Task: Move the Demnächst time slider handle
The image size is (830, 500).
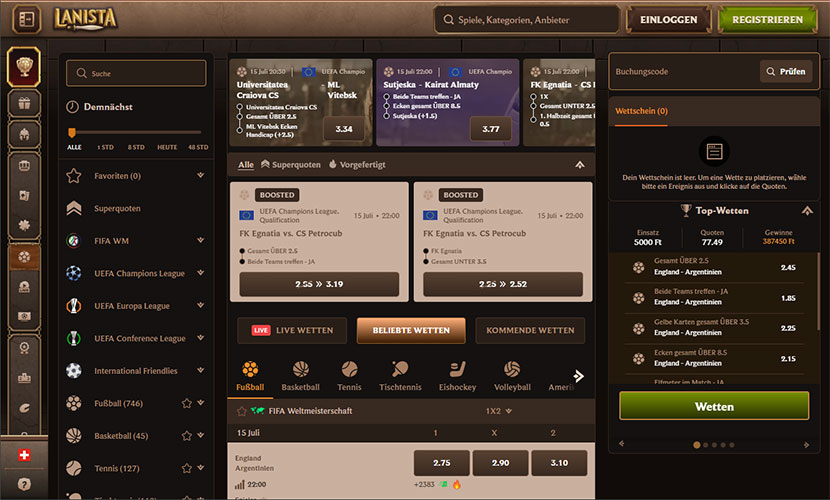Action: [x=71, y=132]
